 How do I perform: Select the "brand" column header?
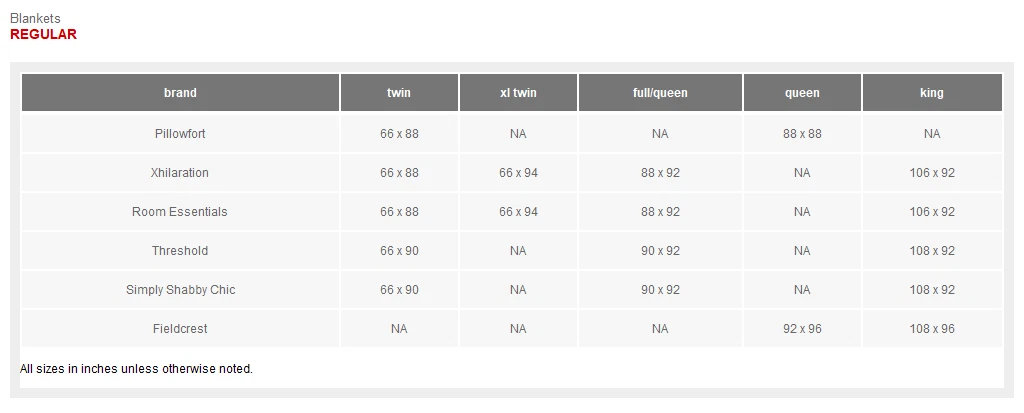coord(180,93)
